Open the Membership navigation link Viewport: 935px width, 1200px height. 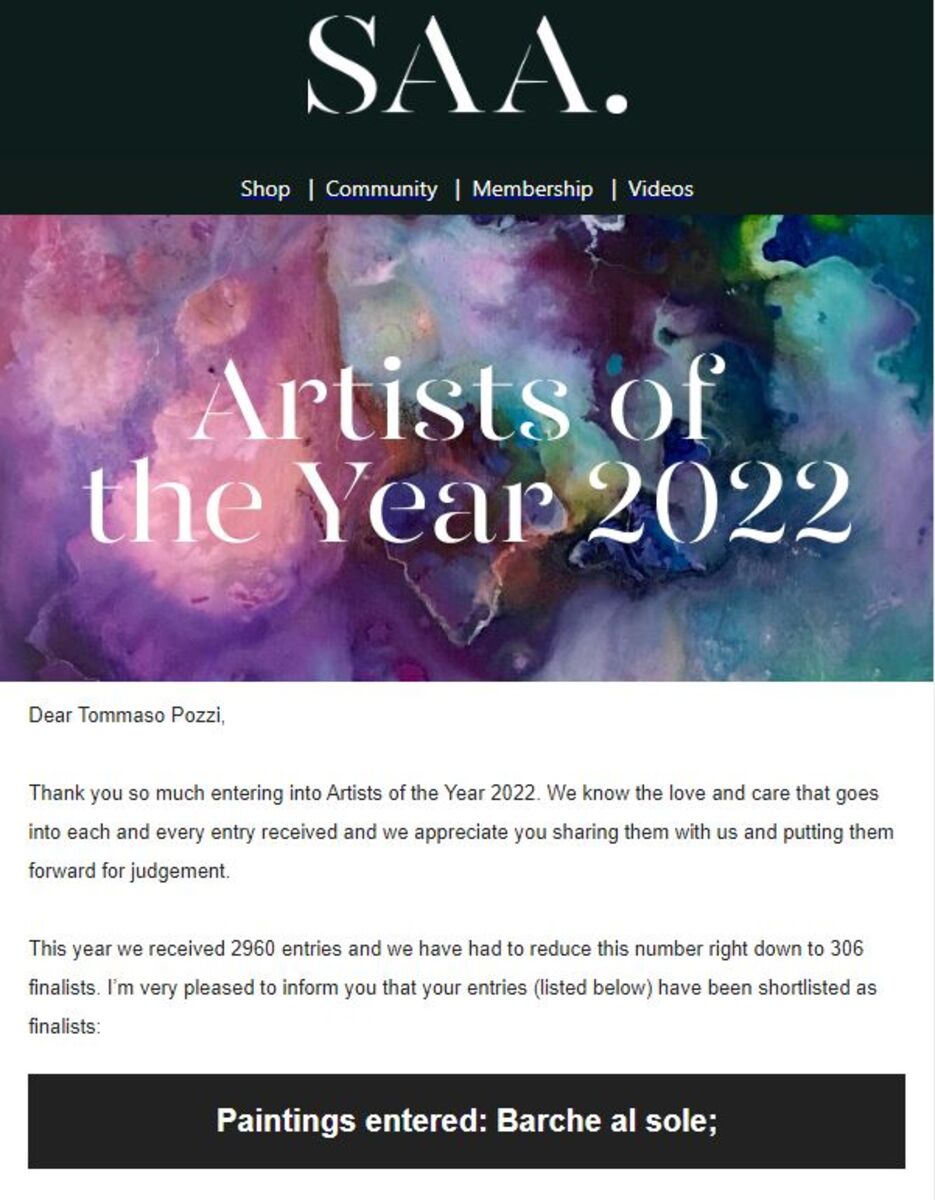pos(532,189)
